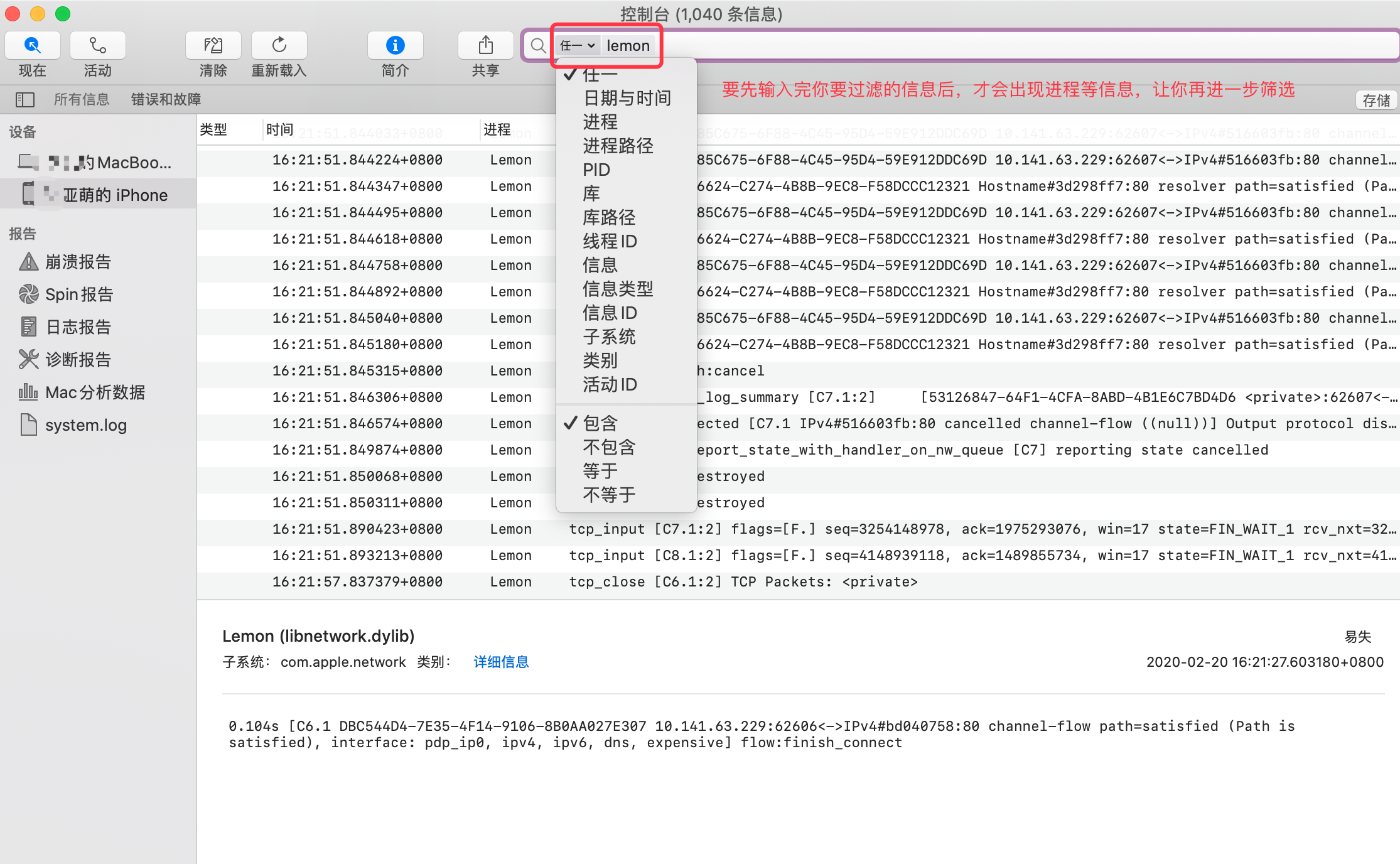Pick 子系统 from the filter menu
This screenshot has height=864, width=1400.
(x=609, y=337)
